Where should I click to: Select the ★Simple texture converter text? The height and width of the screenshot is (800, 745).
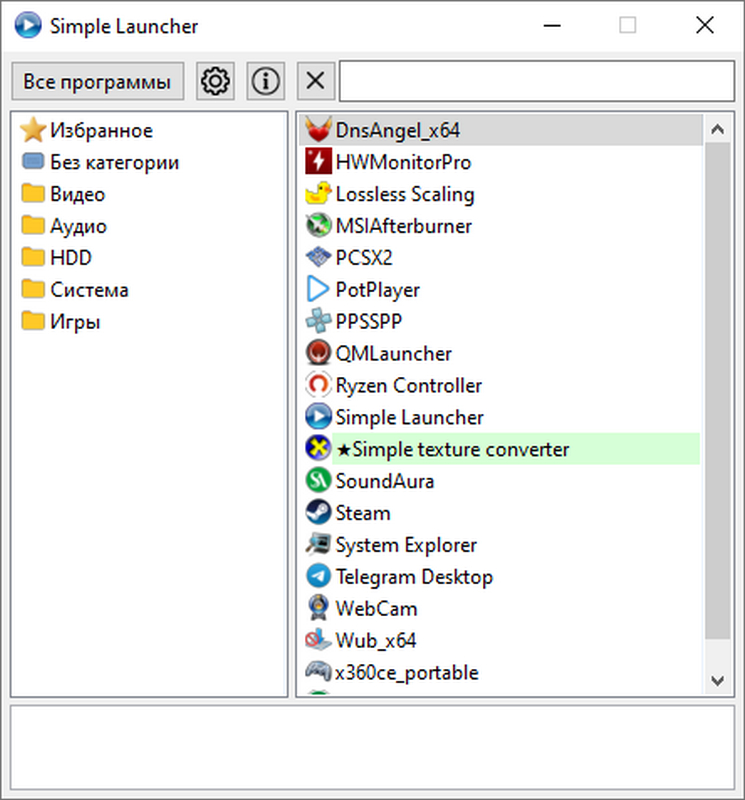click(x=452, y=449)
